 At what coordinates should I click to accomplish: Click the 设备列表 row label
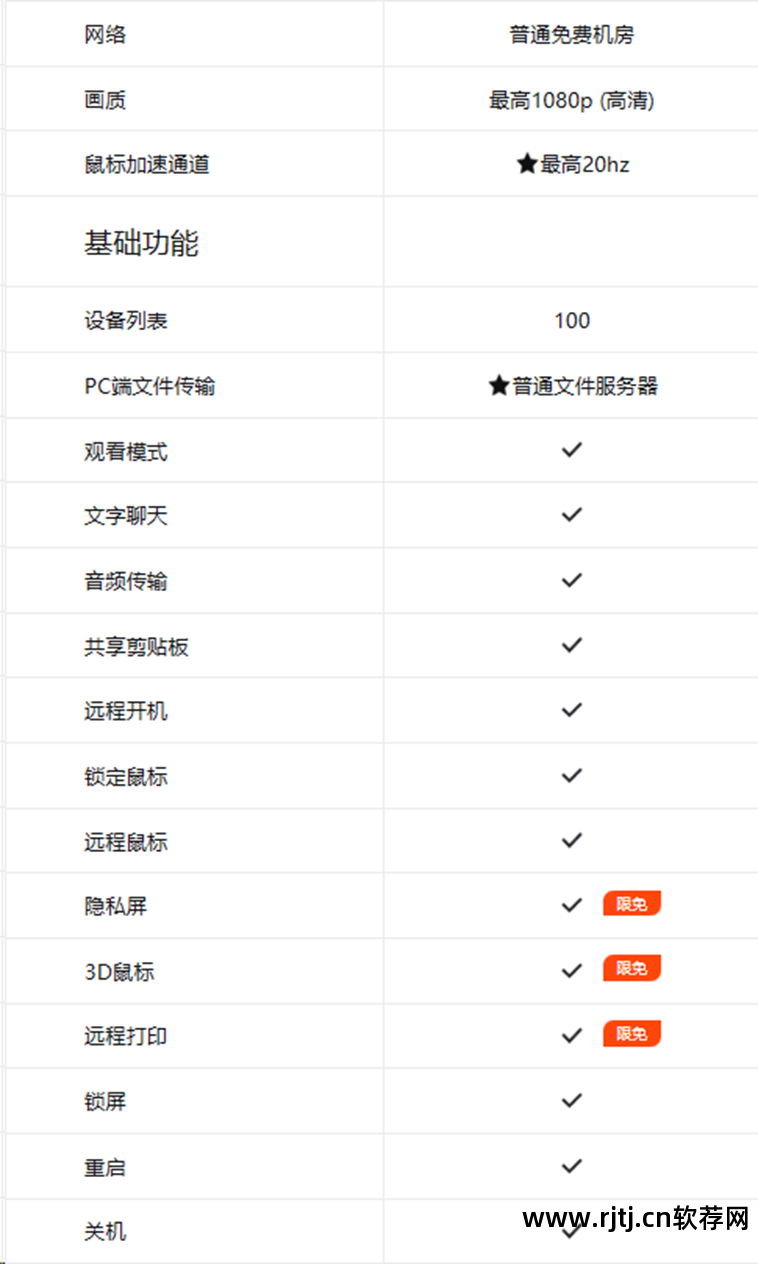pyautogui.click(x=126, y=321)
